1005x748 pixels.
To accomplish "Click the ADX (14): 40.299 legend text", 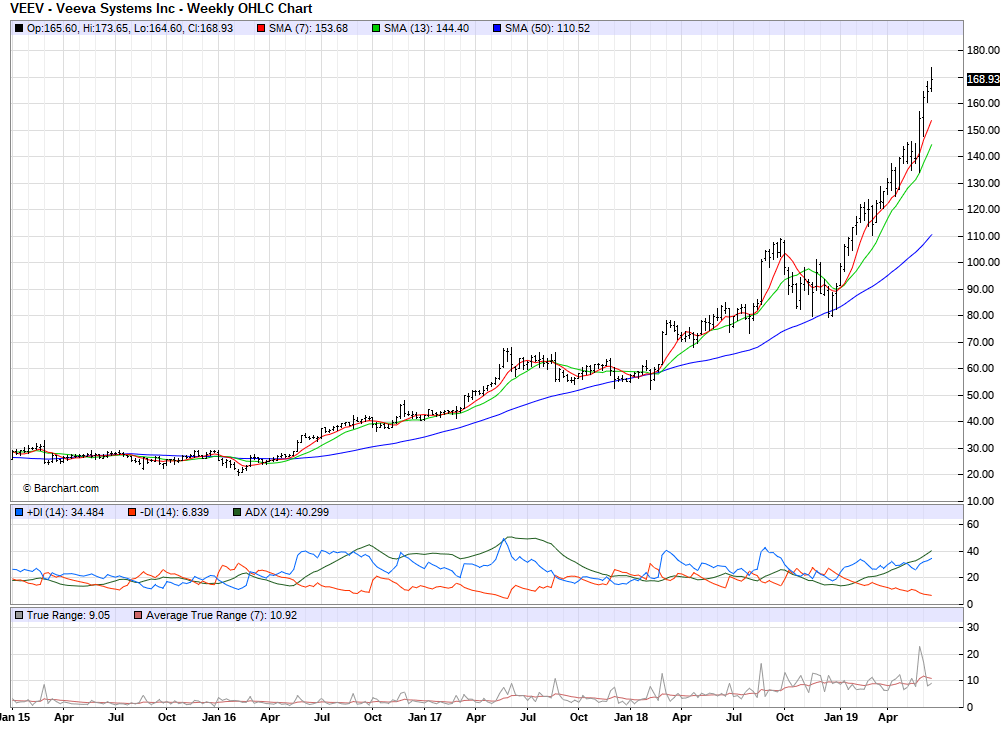I will (x=288, y=512).
